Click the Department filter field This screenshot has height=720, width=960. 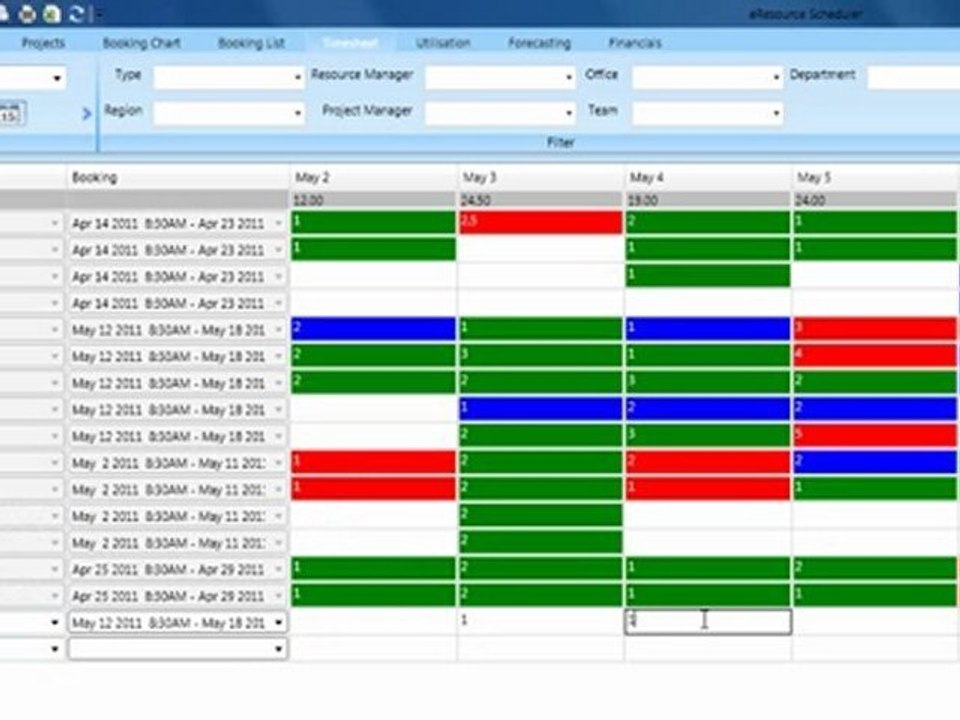point(913,77)
